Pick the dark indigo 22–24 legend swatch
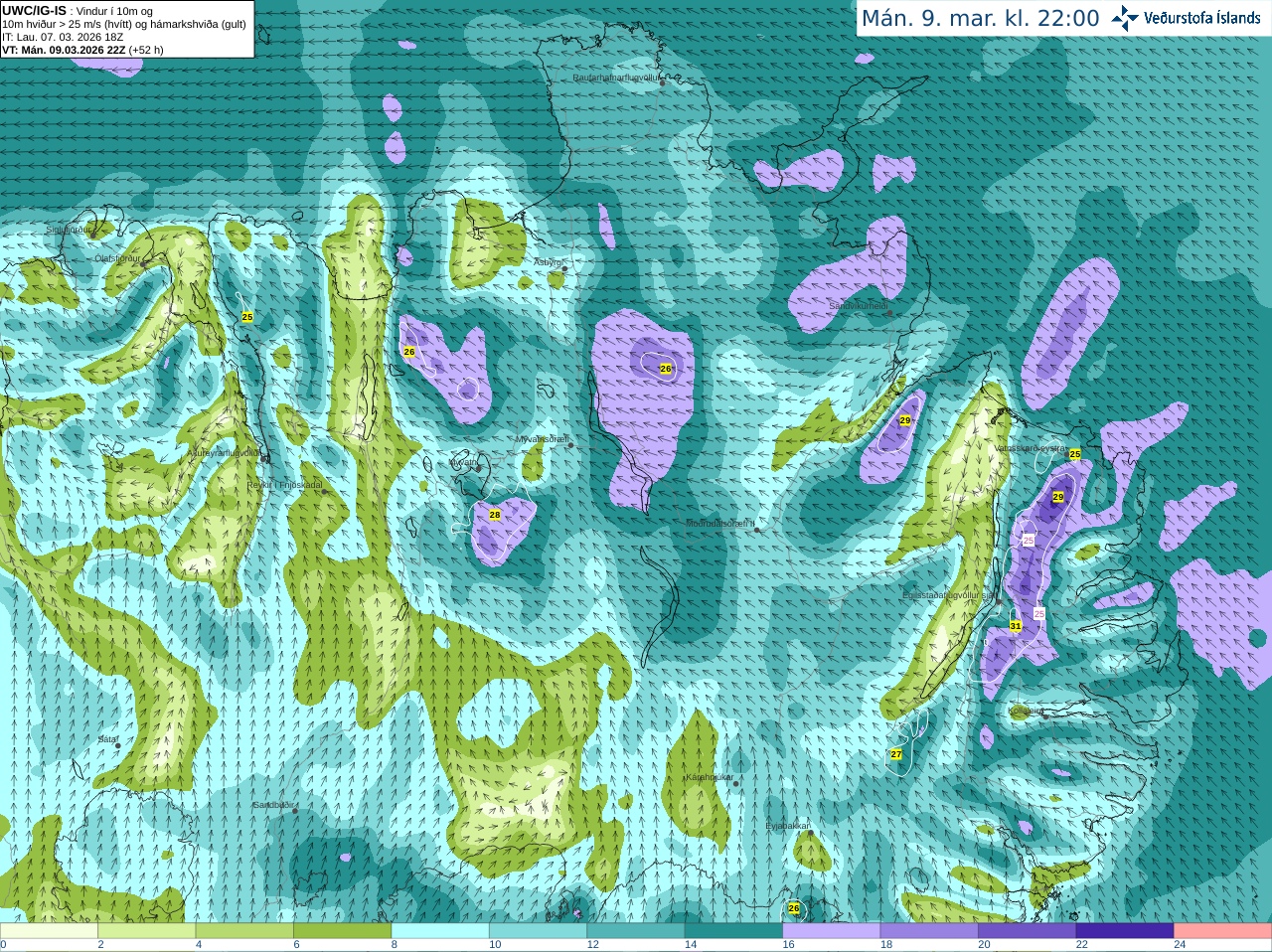Viewport: 1272px width, 952px height. pos(1125,931)
